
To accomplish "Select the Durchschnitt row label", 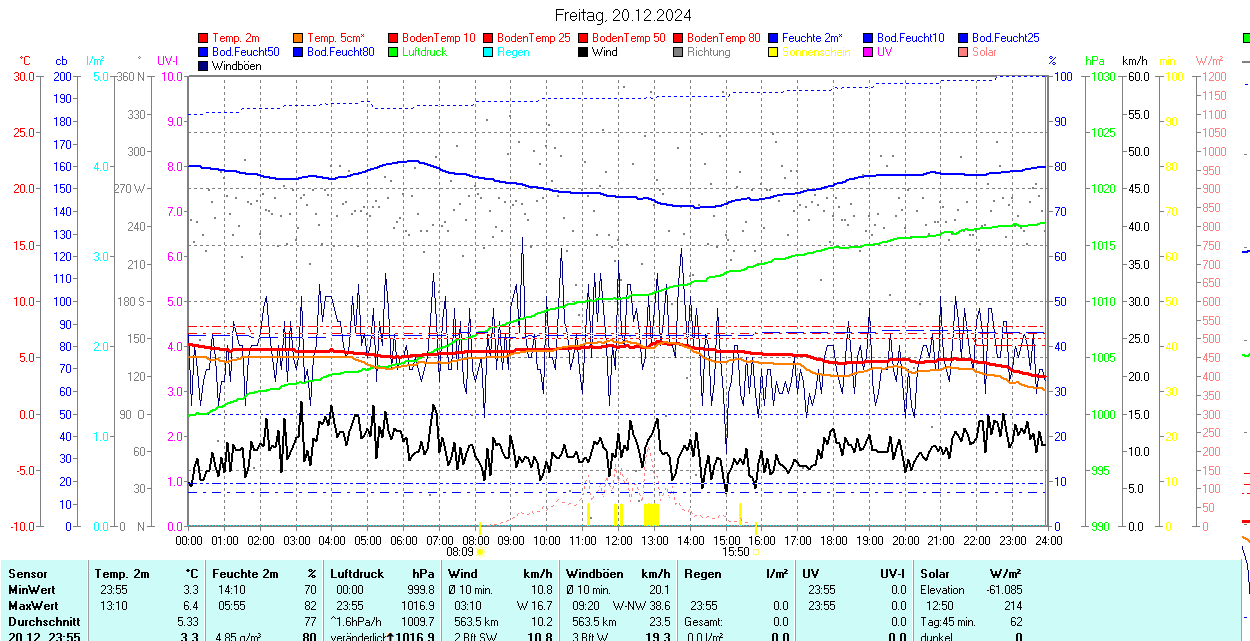I will click(40, 621).
